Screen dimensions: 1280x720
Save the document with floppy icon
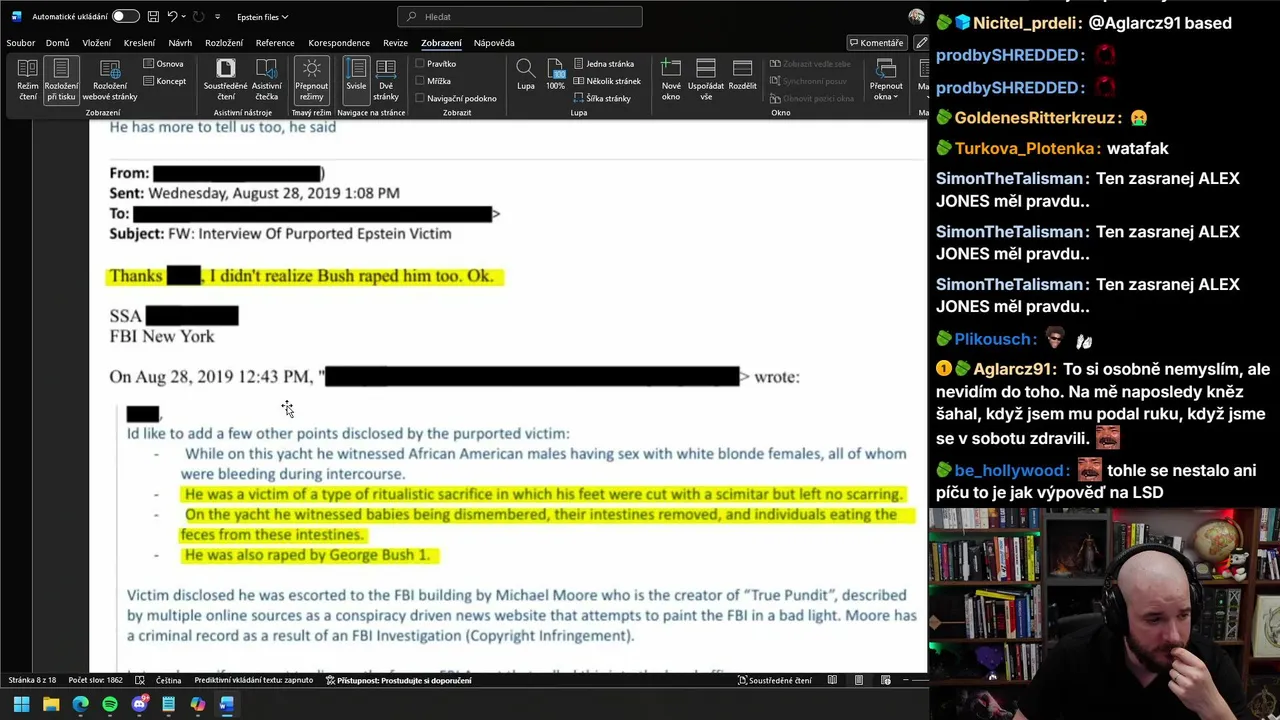click(153, 17)
